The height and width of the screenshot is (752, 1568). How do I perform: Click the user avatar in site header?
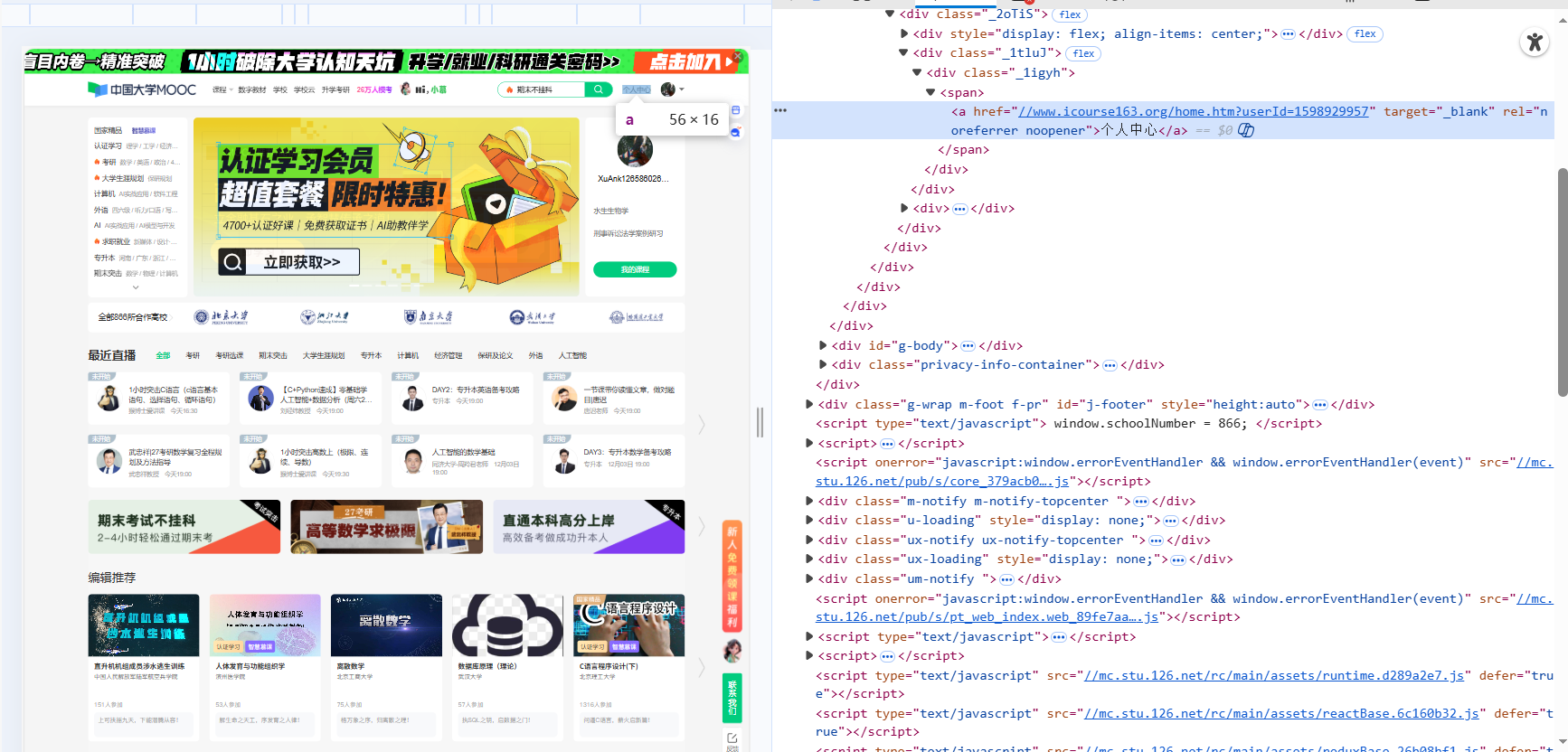pyautogui.click(x=667, y=89)
